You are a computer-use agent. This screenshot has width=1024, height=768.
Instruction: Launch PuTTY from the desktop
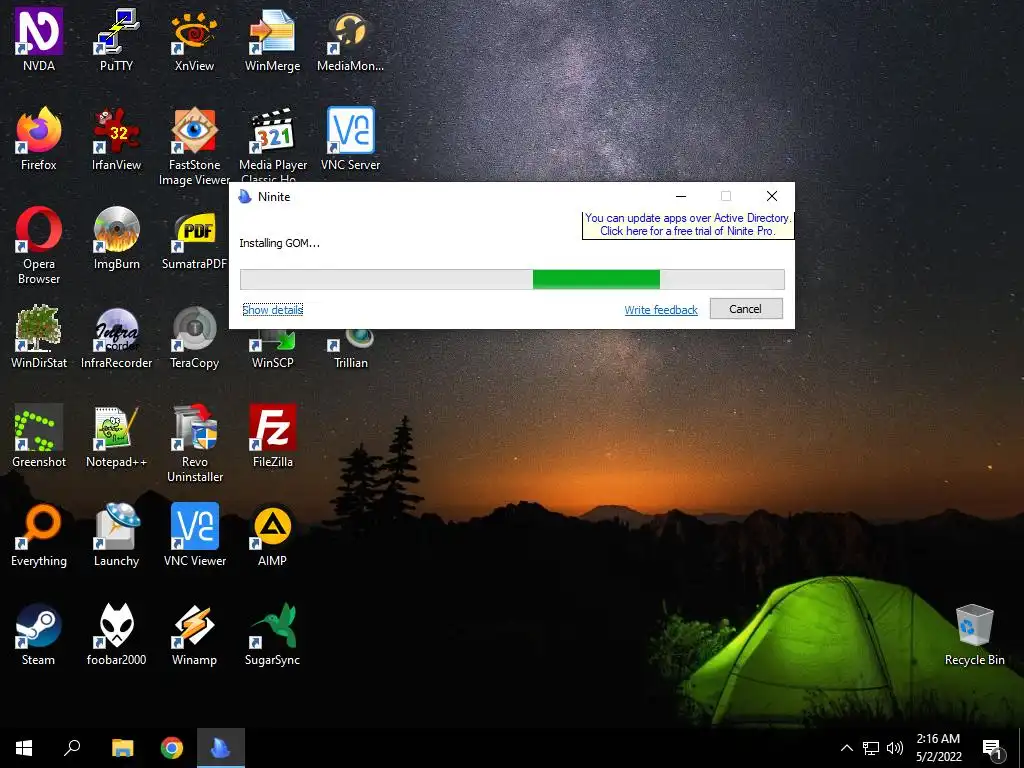point(116,39)
